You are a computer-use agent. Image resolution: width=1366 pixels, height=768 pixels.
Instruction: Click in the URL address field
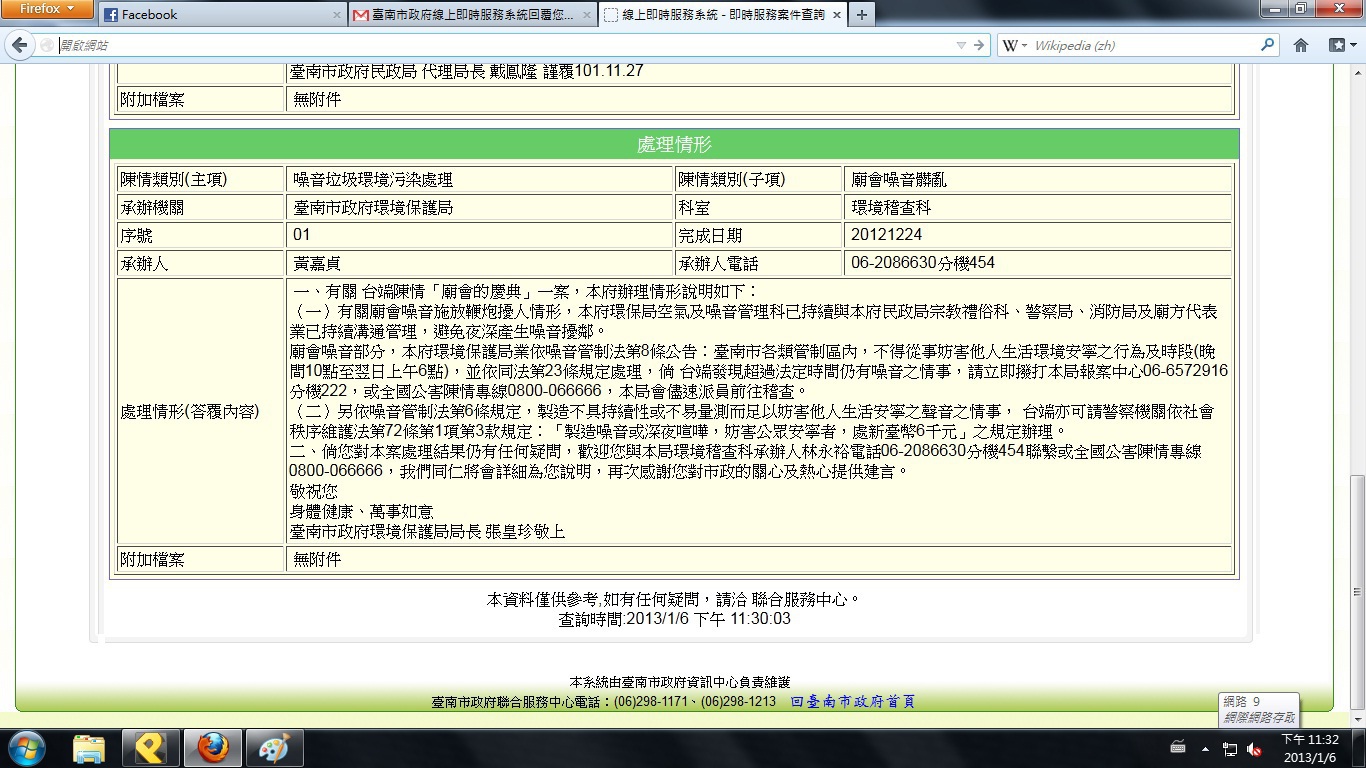(500, 45)
